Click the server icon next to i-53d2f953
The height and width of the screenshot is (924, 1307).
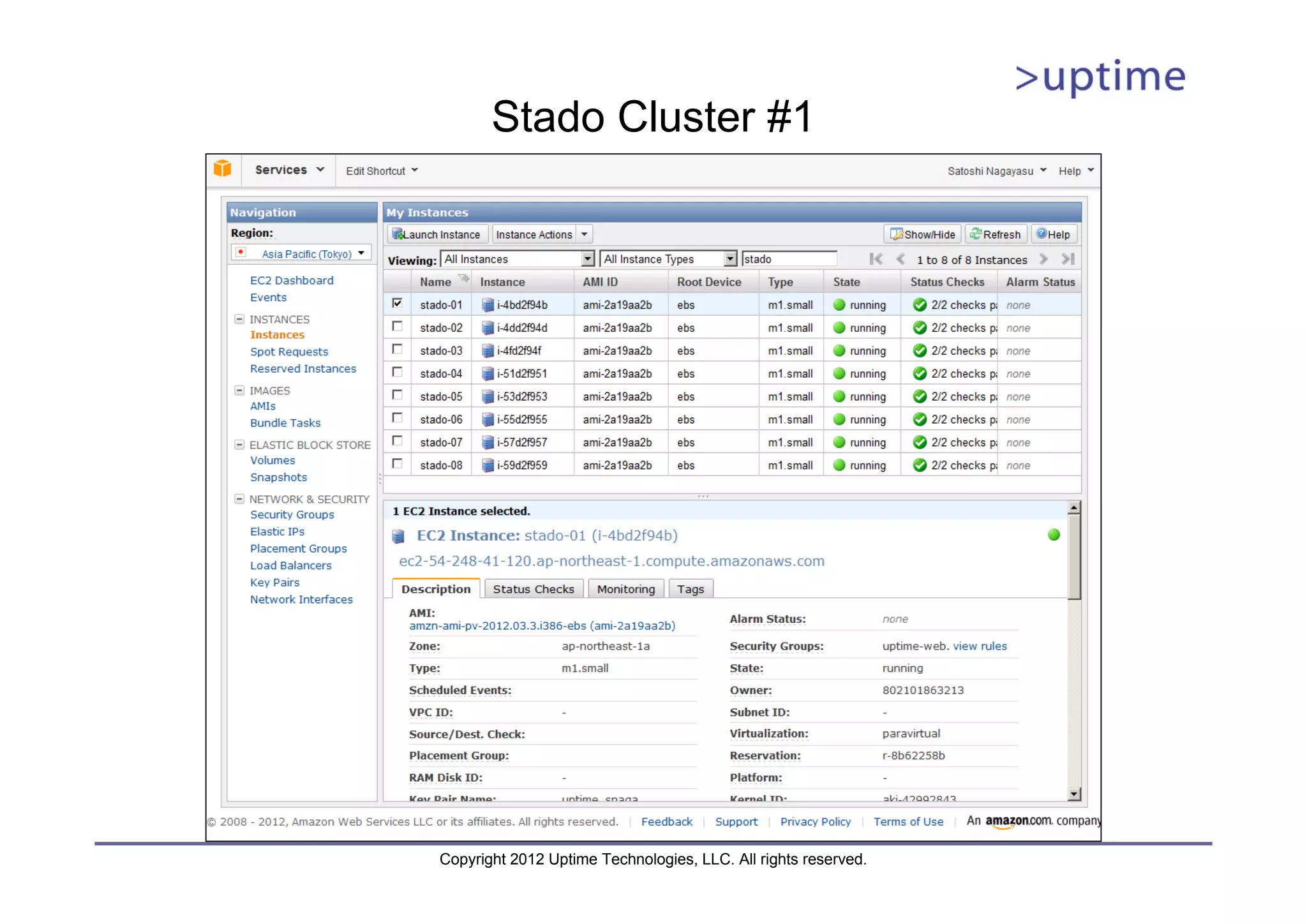[x=488, y=397]
